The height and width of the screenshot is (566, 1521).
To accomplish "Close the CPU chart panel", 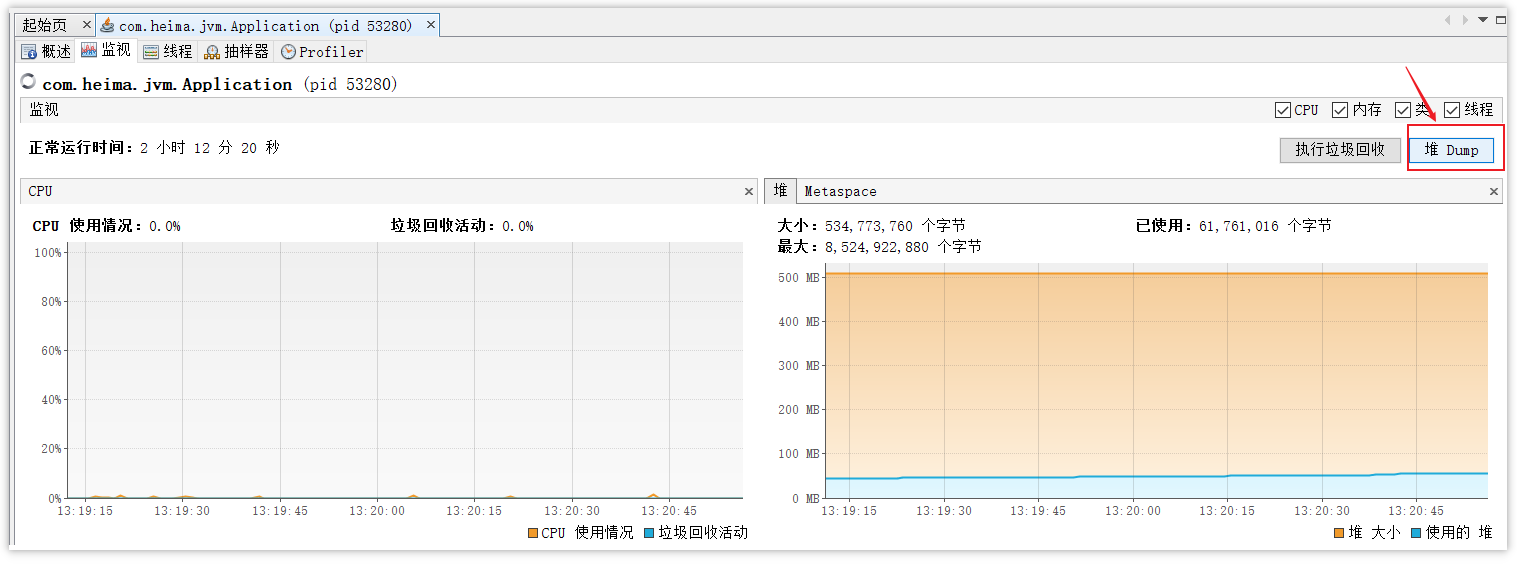I will [749, 191].
